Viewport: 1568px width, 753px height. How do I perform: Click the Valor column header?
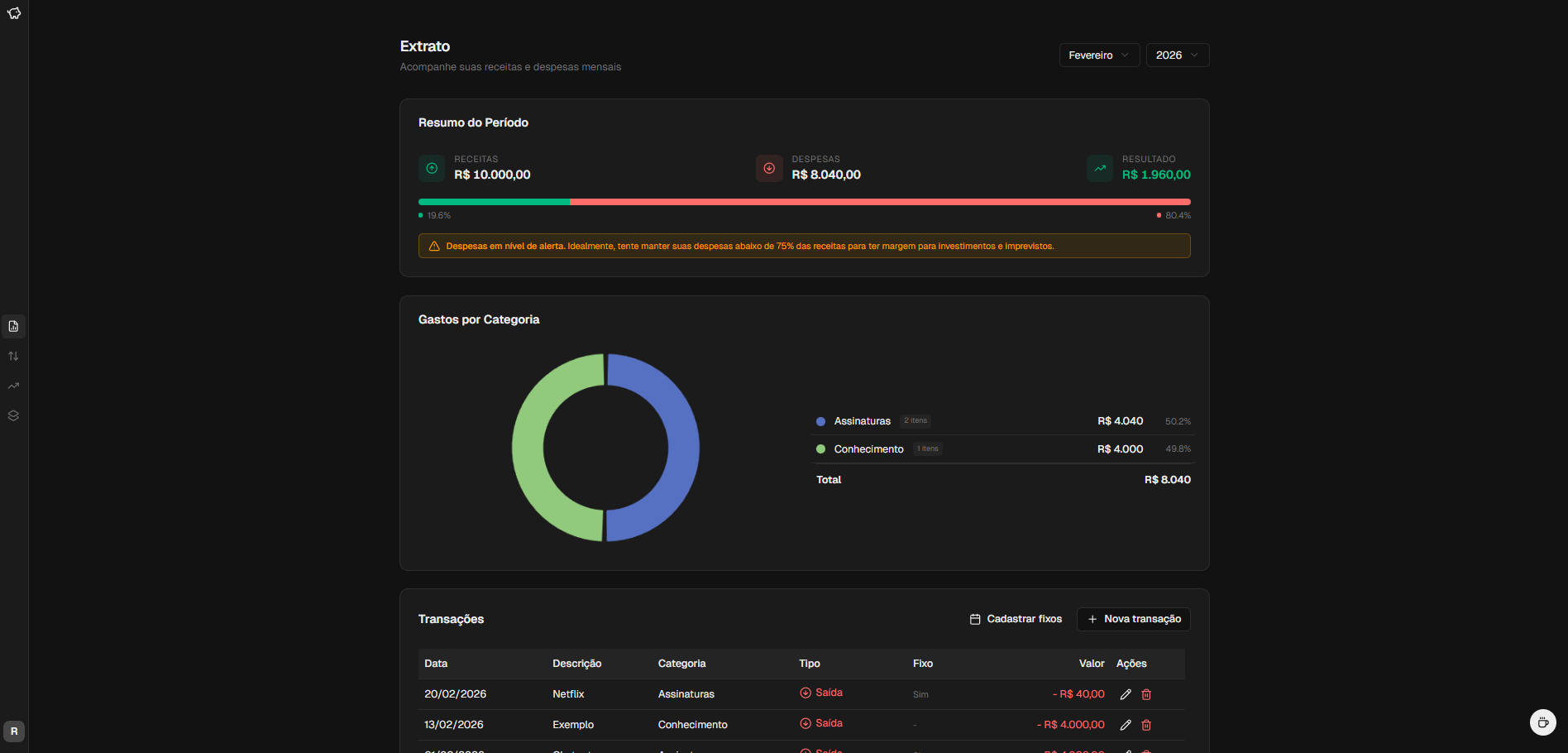pyautogui.click(x=1091, y=664)
